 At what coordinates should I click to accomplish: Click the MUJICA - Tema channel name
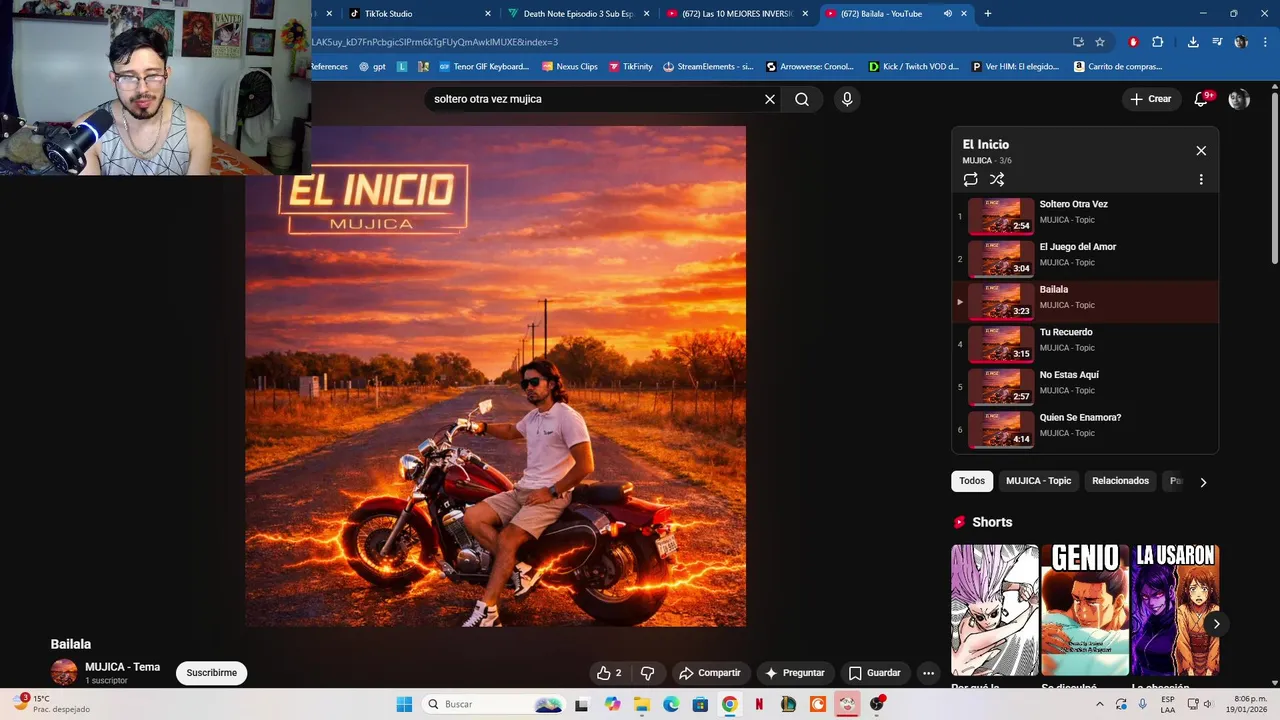point(122,667)
